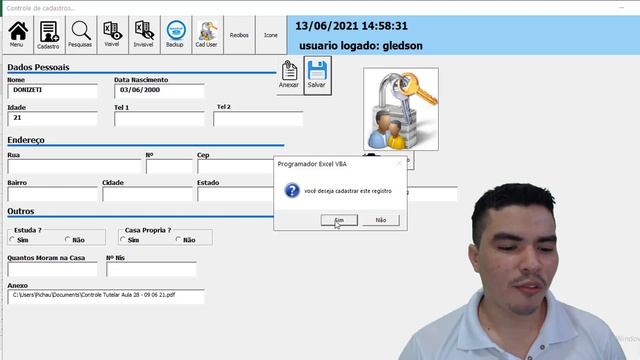
Task: Run the Backup icon
Action: (x=176, y=35)
